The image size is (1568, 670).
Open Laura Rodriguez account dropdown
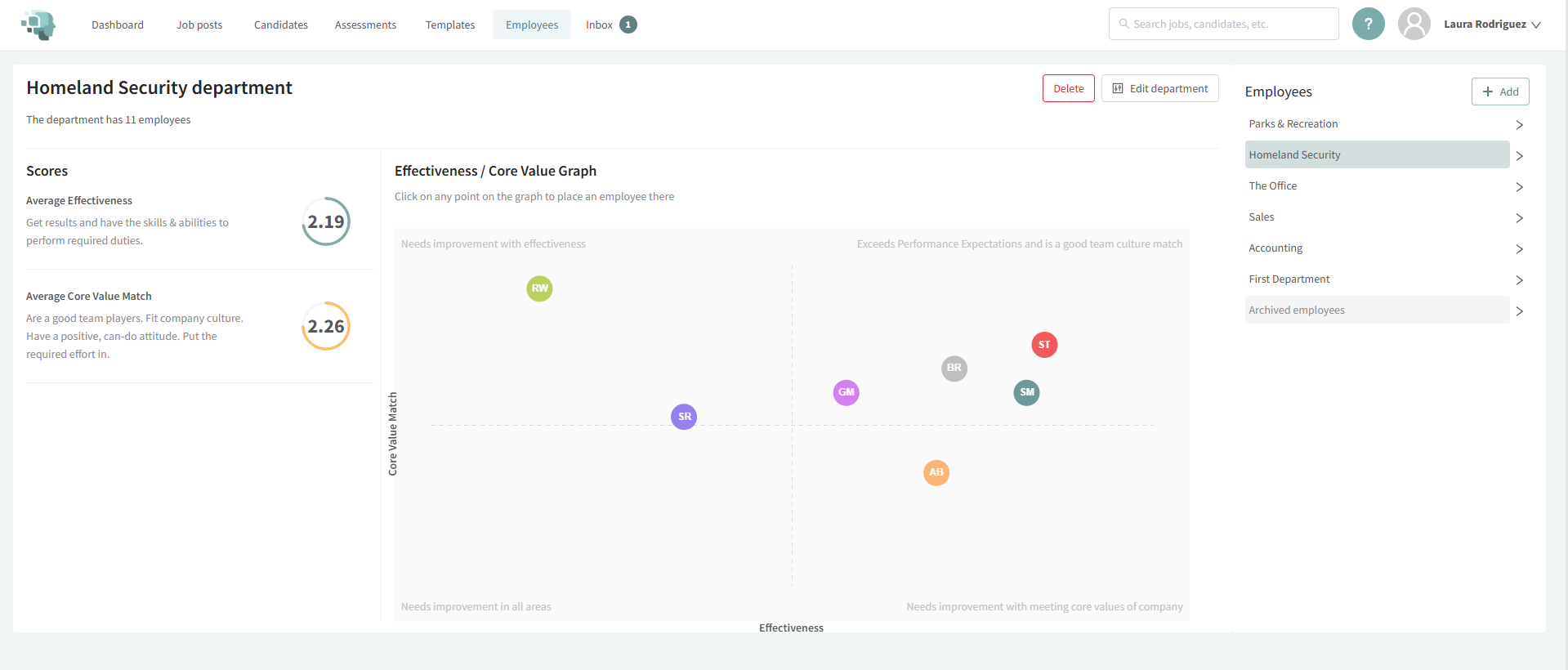pyautogui.click(x=1491, y=25)
